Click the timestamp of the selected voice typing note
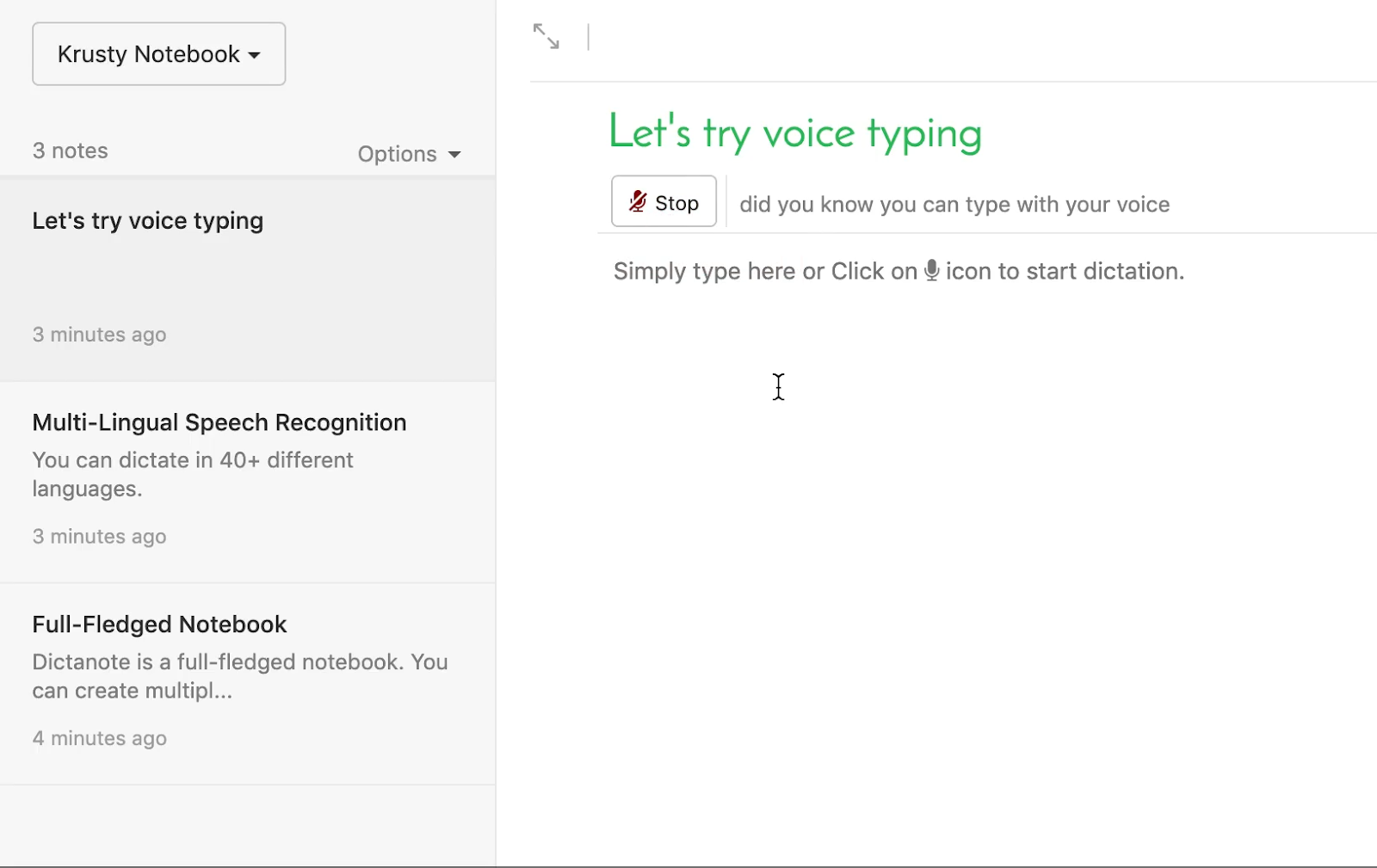The width and height of the screenshot is (1377, 868). coord(100,335)
